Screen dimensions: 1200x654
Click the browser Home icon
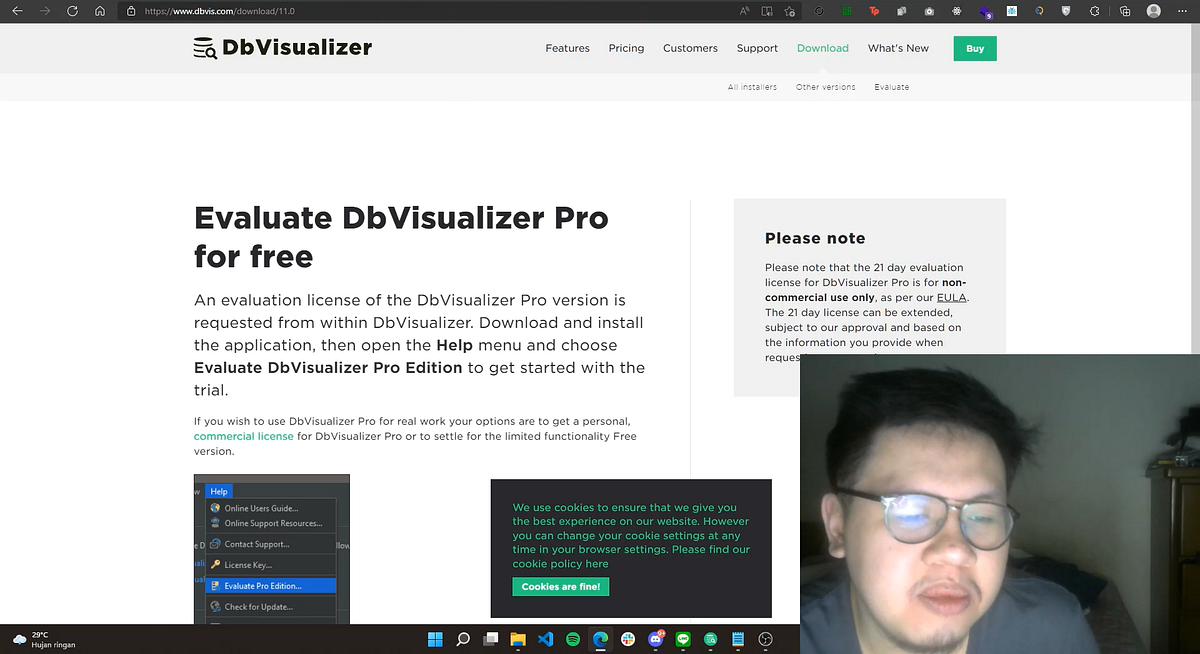pos(99,11)
